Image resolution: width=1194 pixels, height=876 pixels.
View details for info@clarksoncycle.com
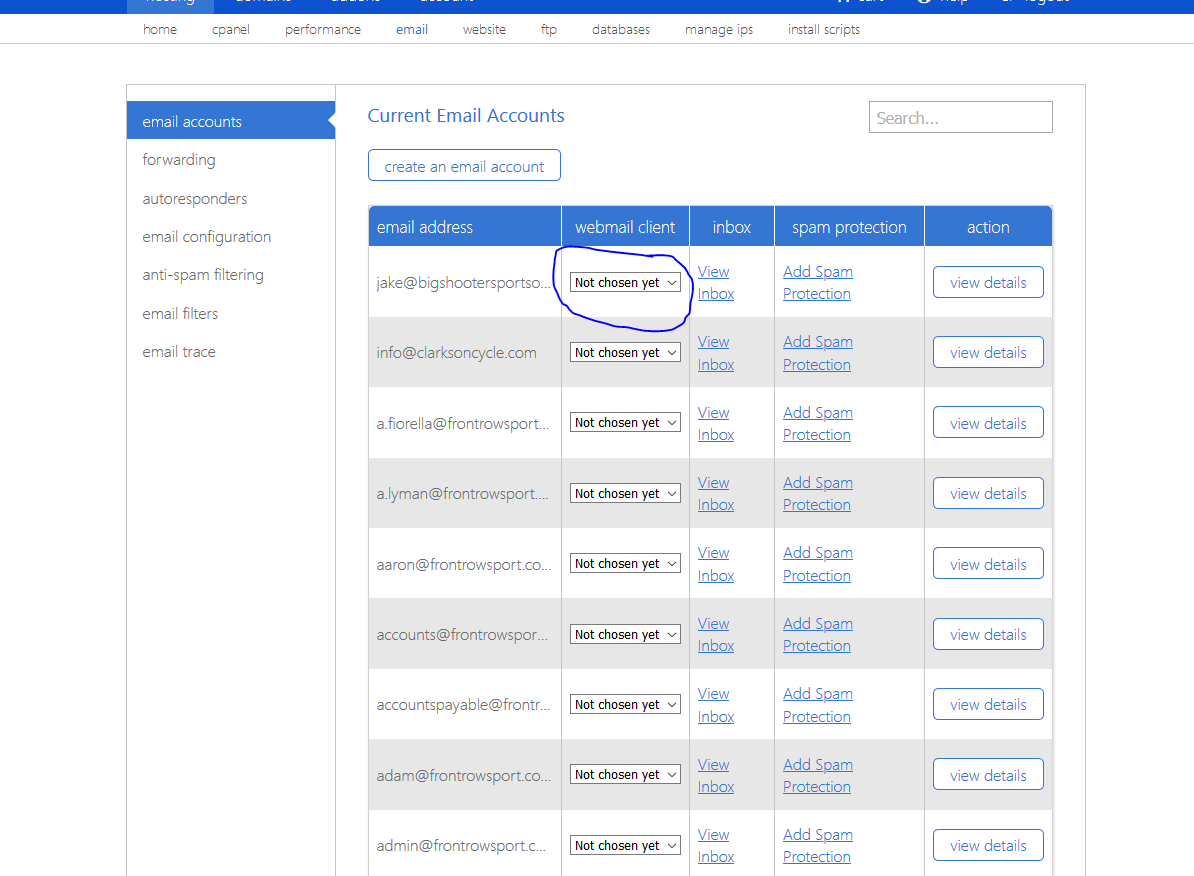coord(987,353)
